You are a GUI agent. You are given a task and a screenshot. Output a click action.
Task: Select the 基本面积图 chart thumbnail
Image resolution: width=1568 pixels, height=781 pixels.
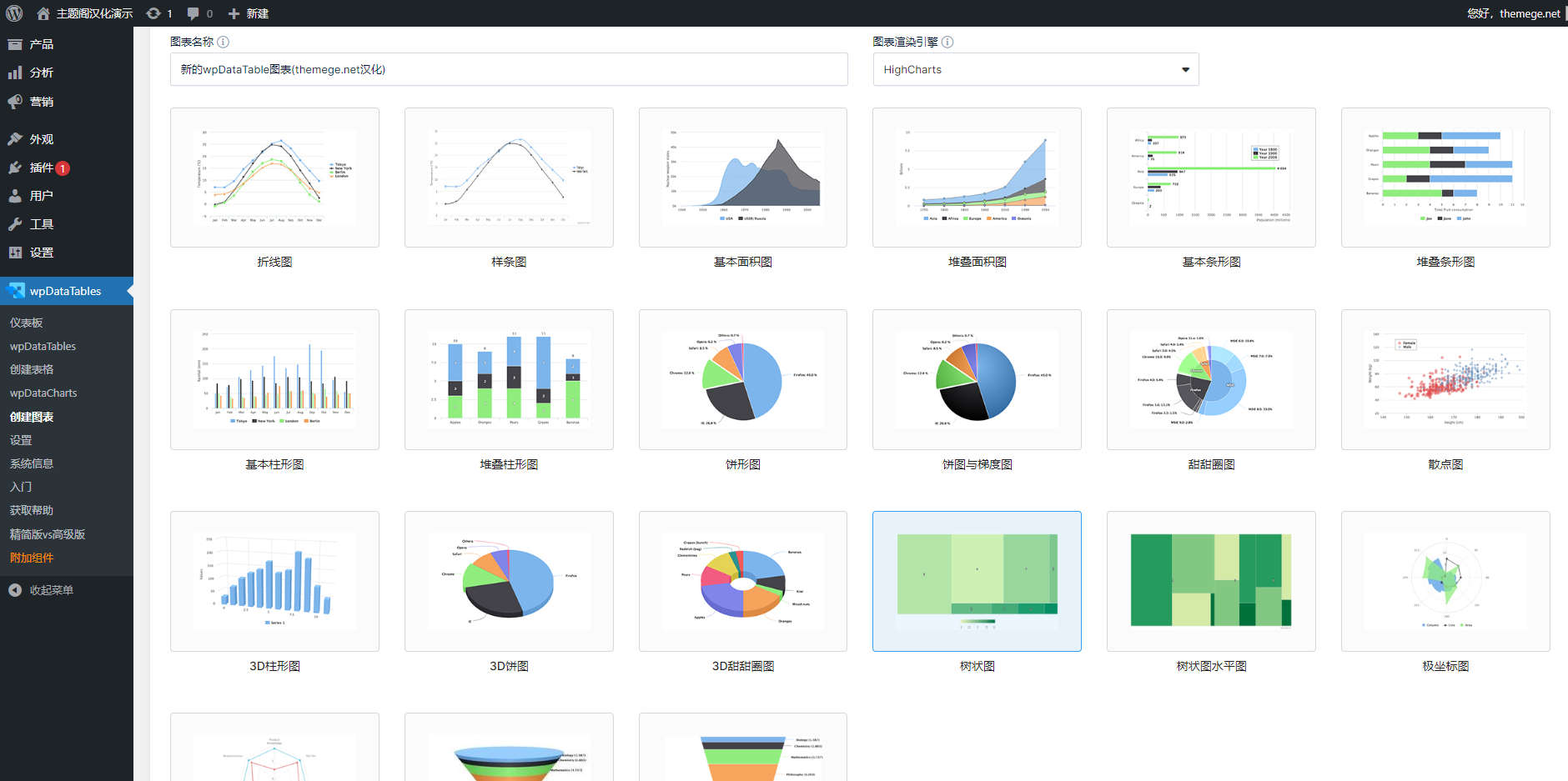click(743, 178)
